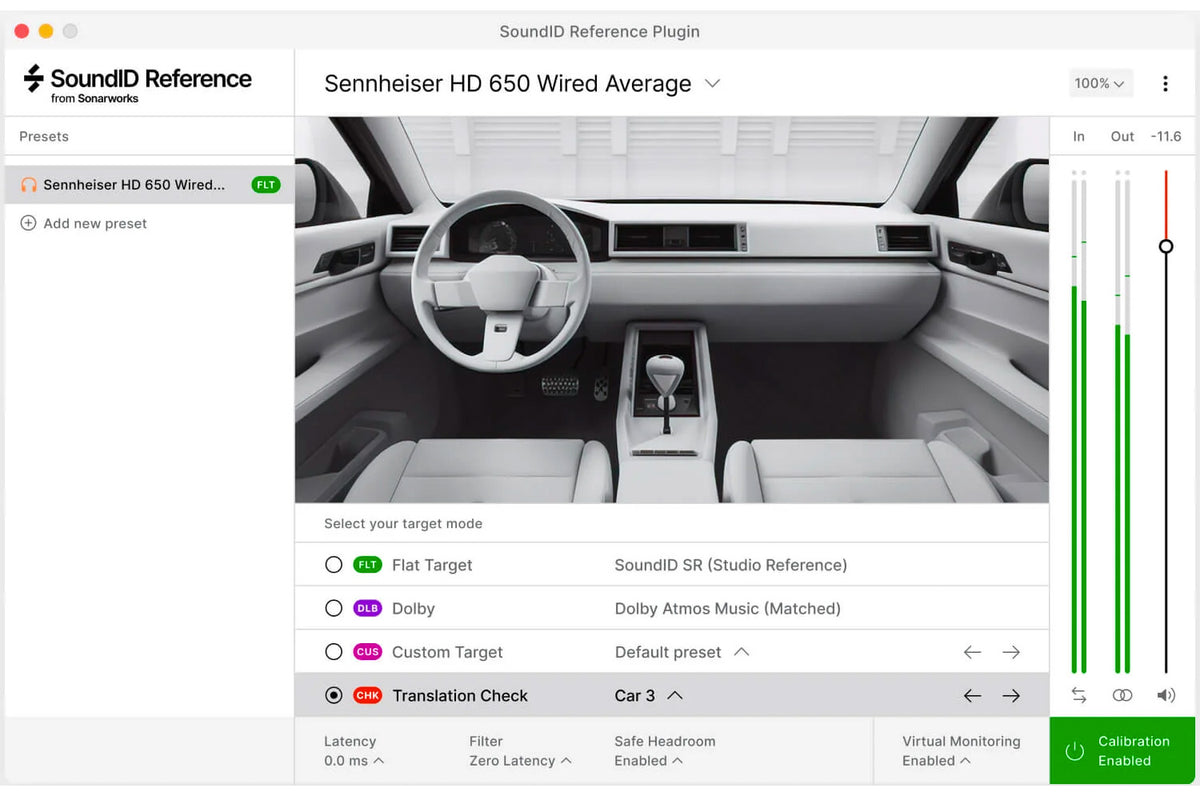The height and width of the screenshot is (800, 1200).
Task: Click the pink CUS Custom Target badge
Action: click(x=368, y=652)
